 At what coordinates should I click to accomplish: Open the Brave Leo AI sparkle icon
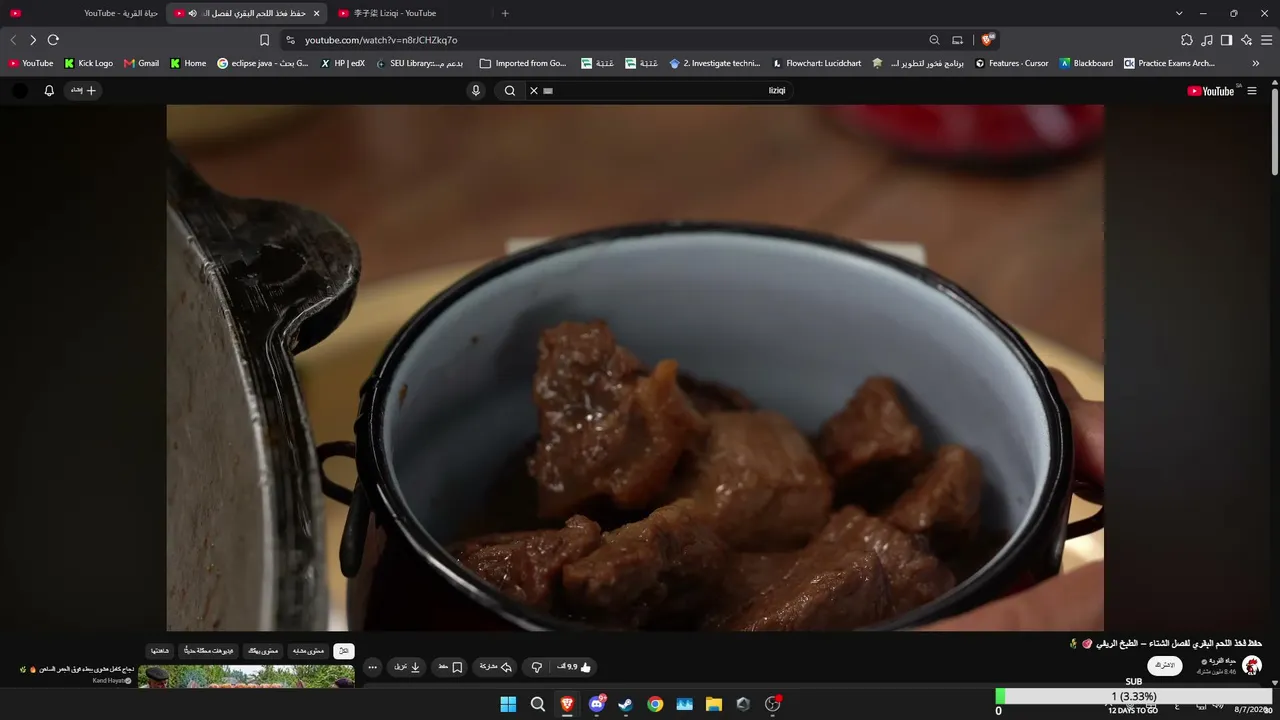(x=1246, y=40)
